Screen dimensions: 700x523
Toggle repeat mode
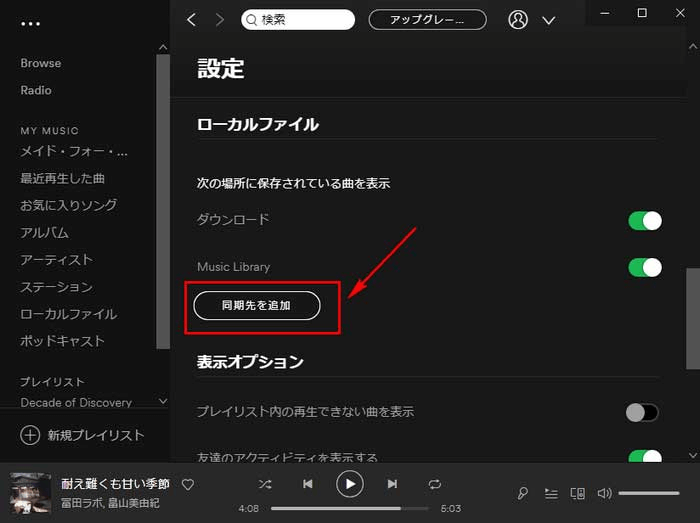coord(434,484)
